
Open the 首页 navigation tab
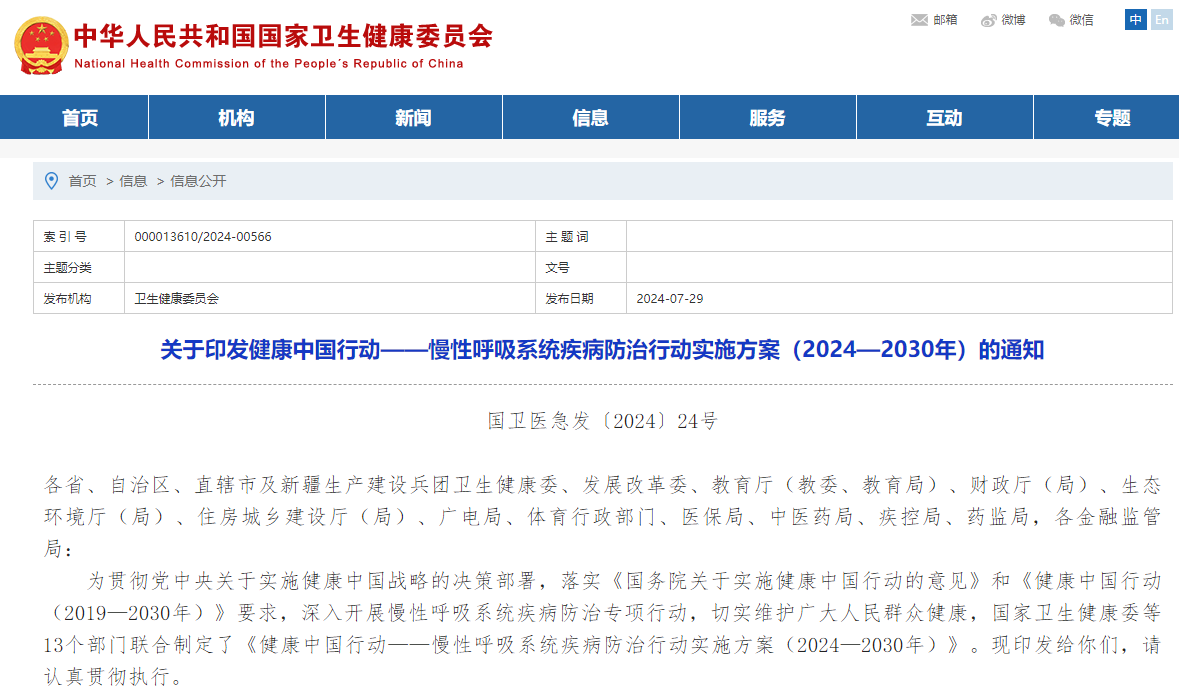[x=80, y=118]
